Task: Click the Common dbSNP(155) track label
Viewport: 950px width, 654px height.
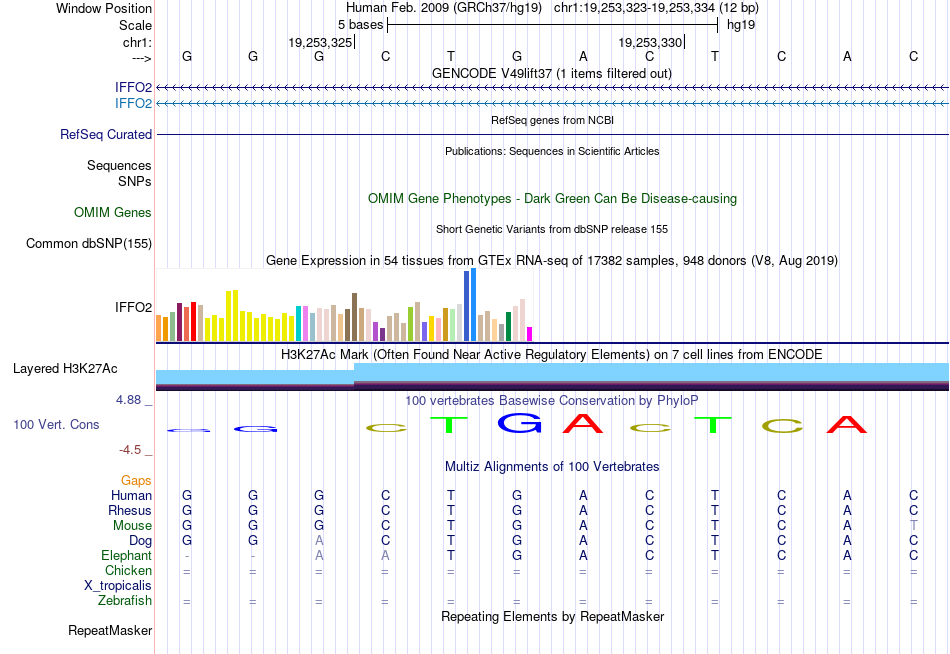Action: point(88,244)
